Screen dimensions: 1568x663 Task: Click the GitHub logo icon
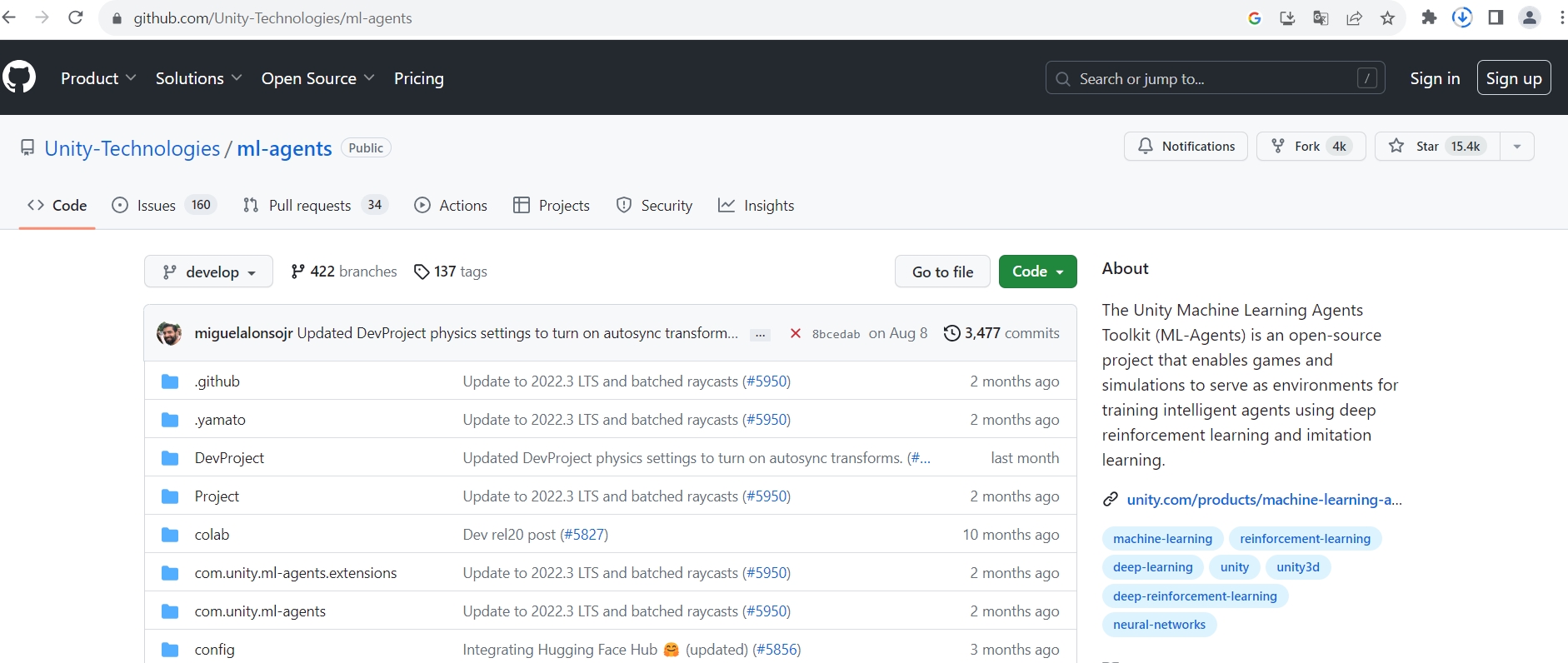[19, 77]
